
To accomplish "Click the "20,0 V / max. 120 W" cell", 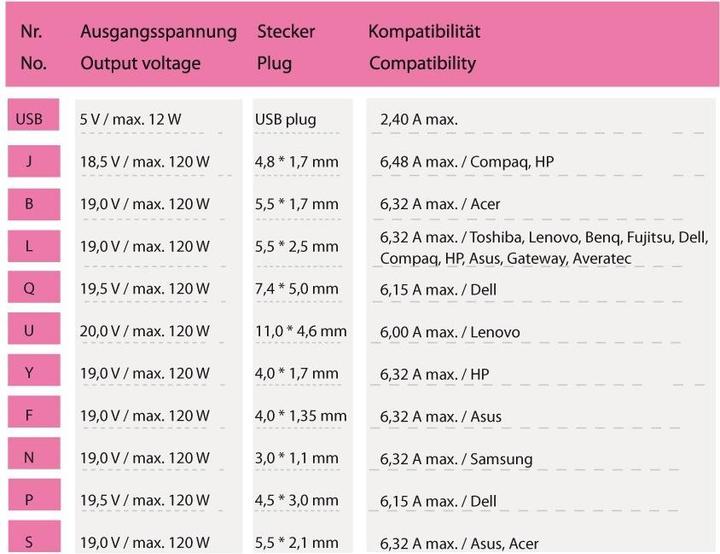I will tap(145, 331).
